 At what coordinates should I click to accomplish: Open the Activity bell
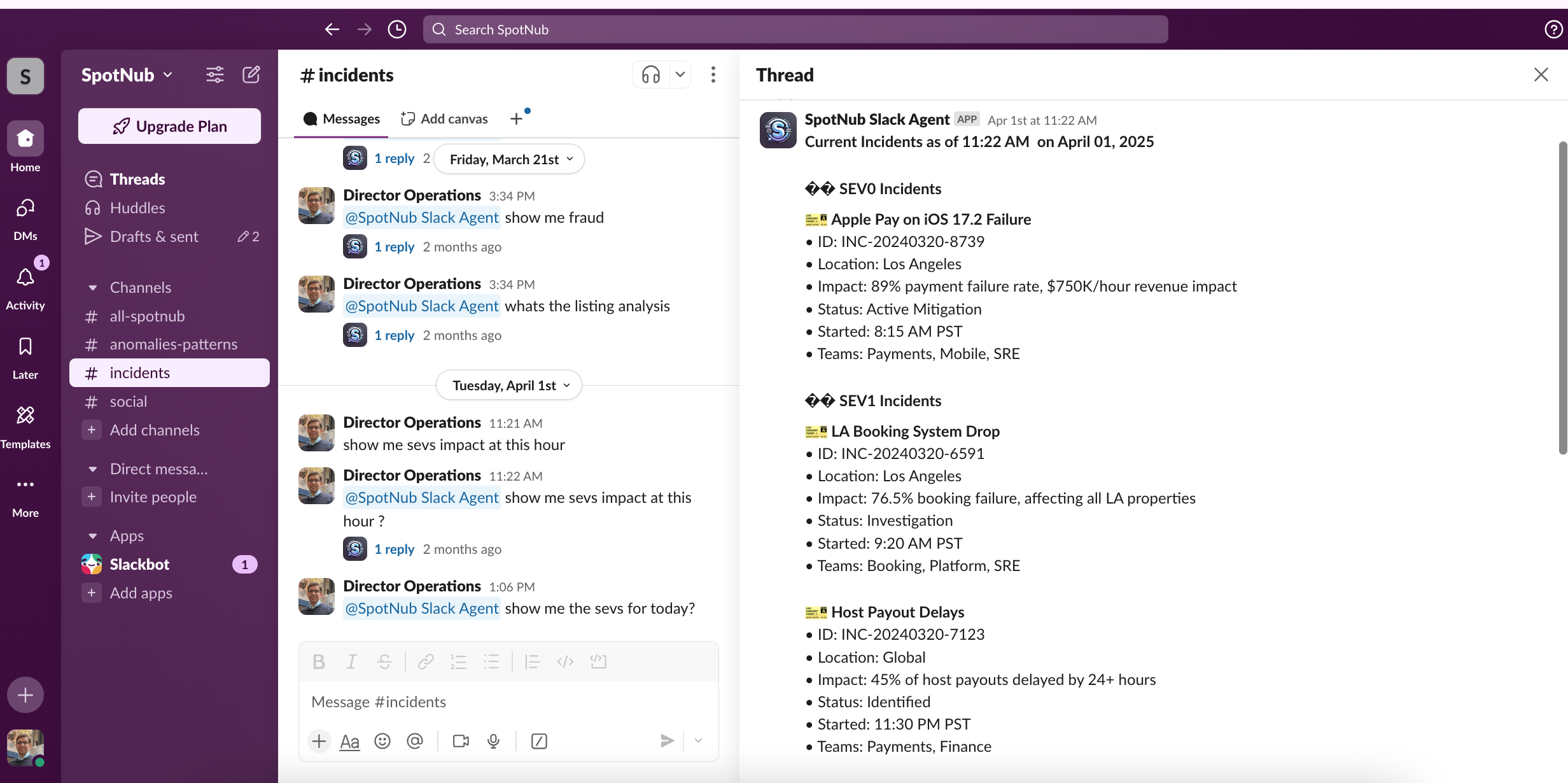(25, 287)
